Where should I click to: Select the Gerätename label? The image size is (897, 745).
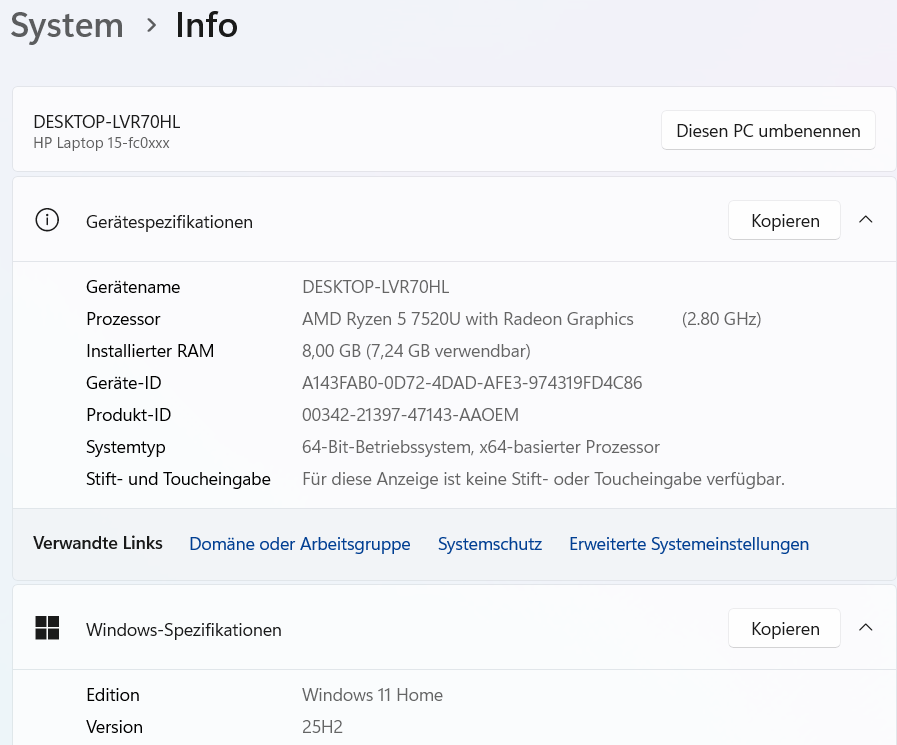133,287
